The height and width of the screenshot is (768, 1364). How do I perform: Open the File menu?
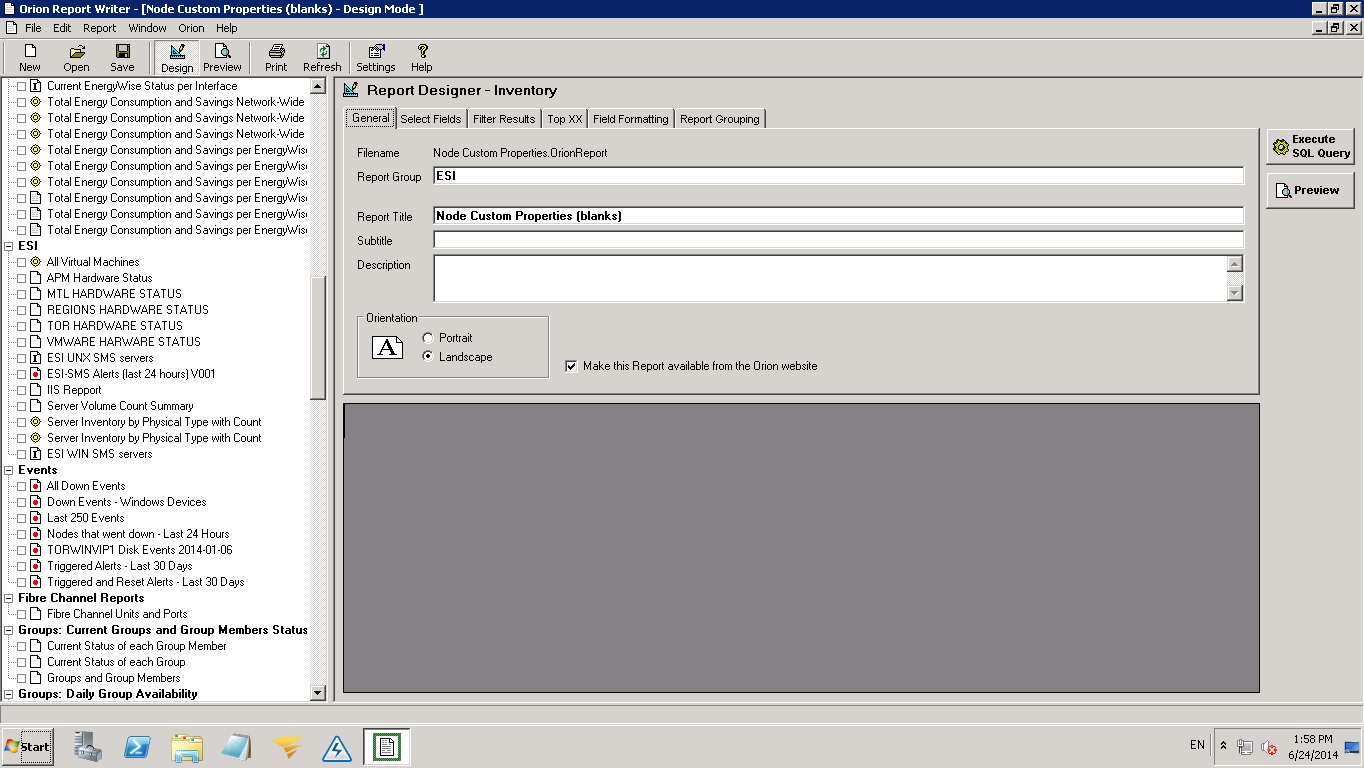(33, 28)
